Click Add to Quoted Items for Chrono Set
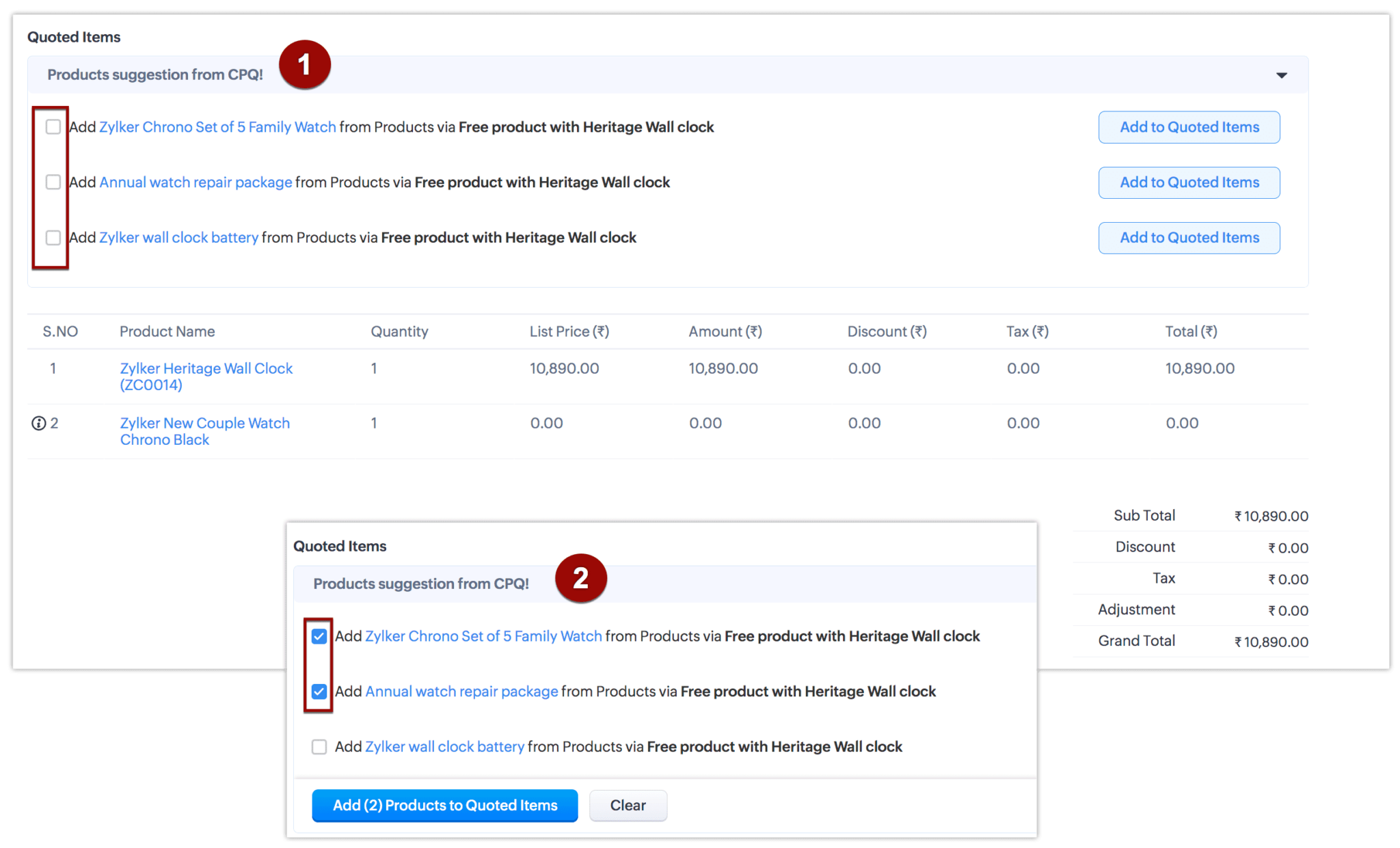The image size is (1400, 848). pyautogui.click(x=1189, y=126)
